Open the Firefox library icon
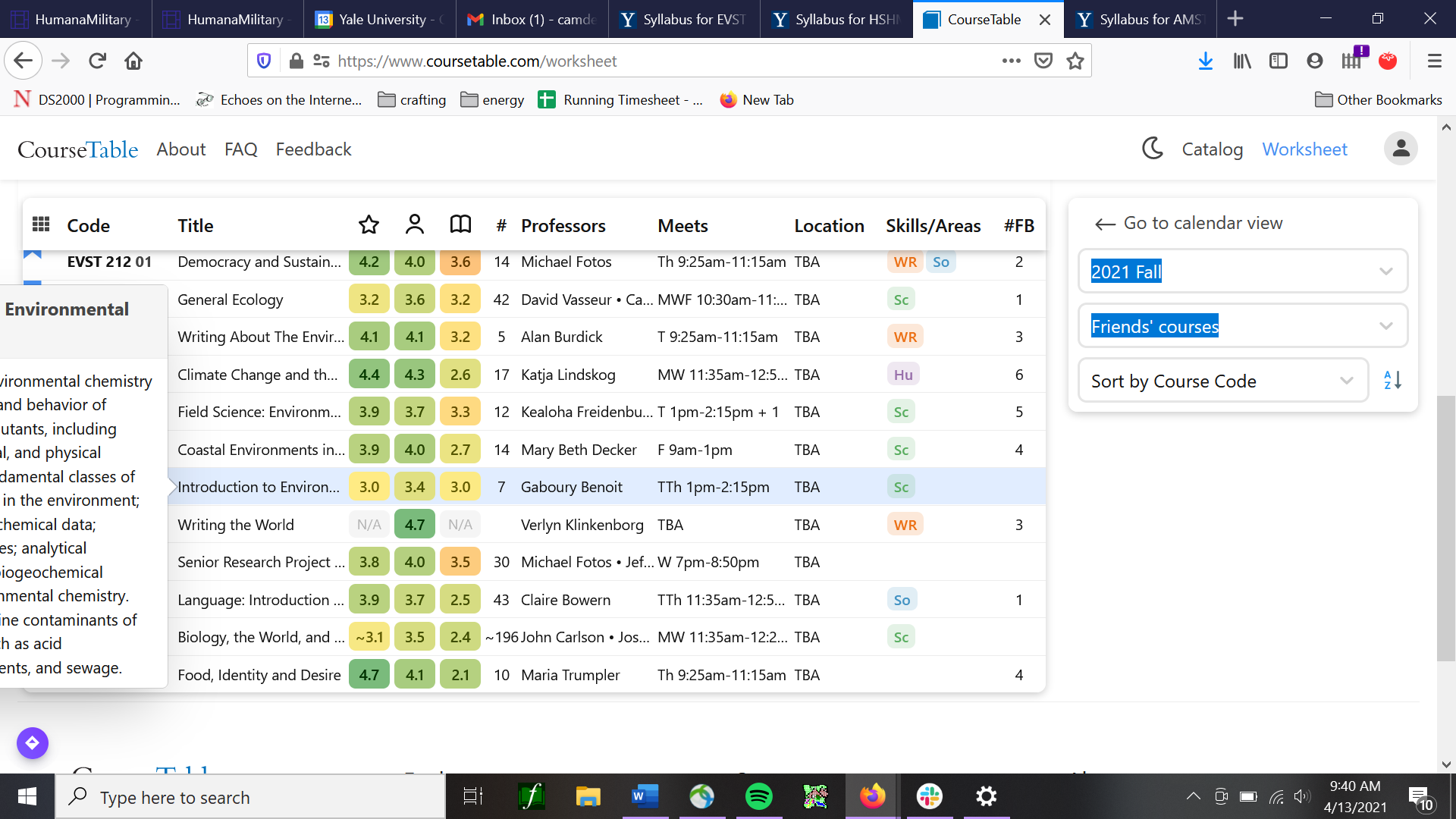 (1242, 61)
